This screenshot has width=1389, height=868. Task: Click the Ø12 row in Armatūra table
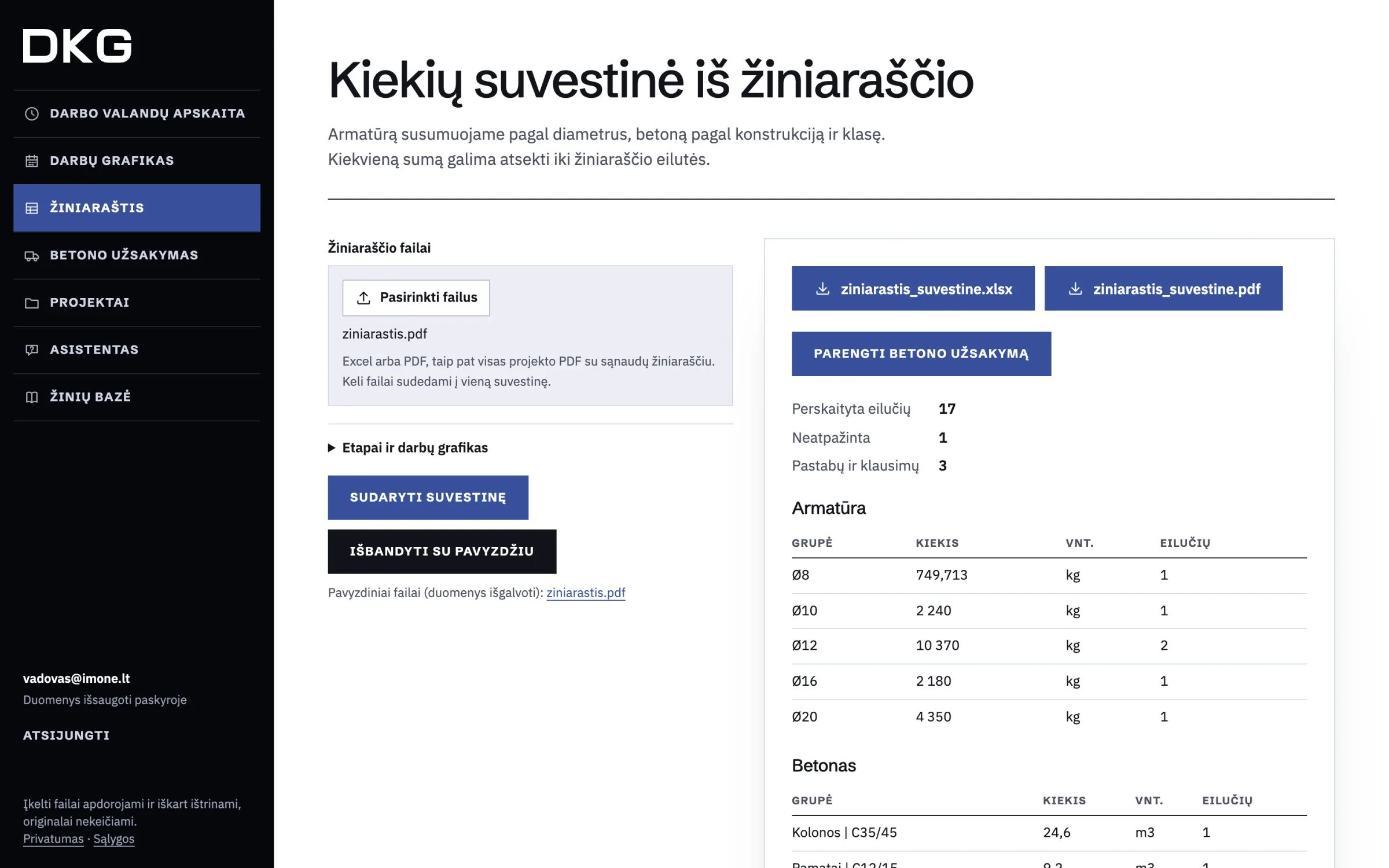coord(1049,646)
